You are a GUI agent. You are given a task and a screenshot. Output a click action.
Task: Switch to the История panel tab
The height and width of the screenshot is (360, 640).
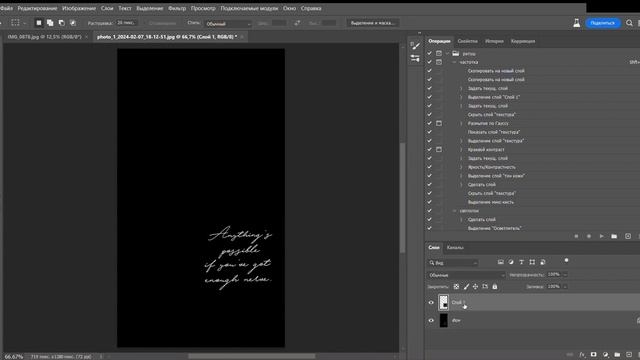point(494,41)
